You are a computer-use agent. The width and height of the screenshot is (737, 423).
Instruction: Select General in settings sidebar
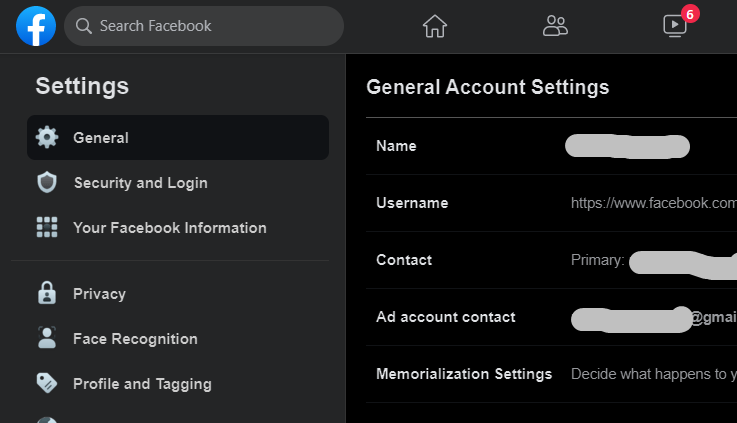pyautogui.click(x=101, y=138)
